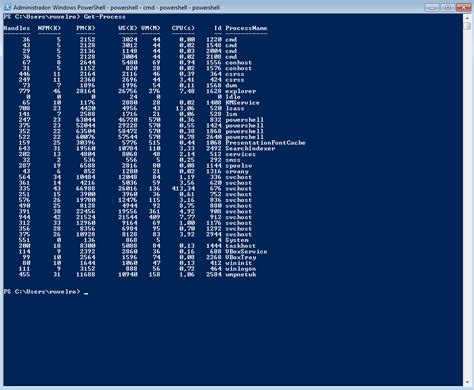Click the powershell process with Id 832
Image resolution: width=474 pixels, height=390 pixels.
coord(245,120)
